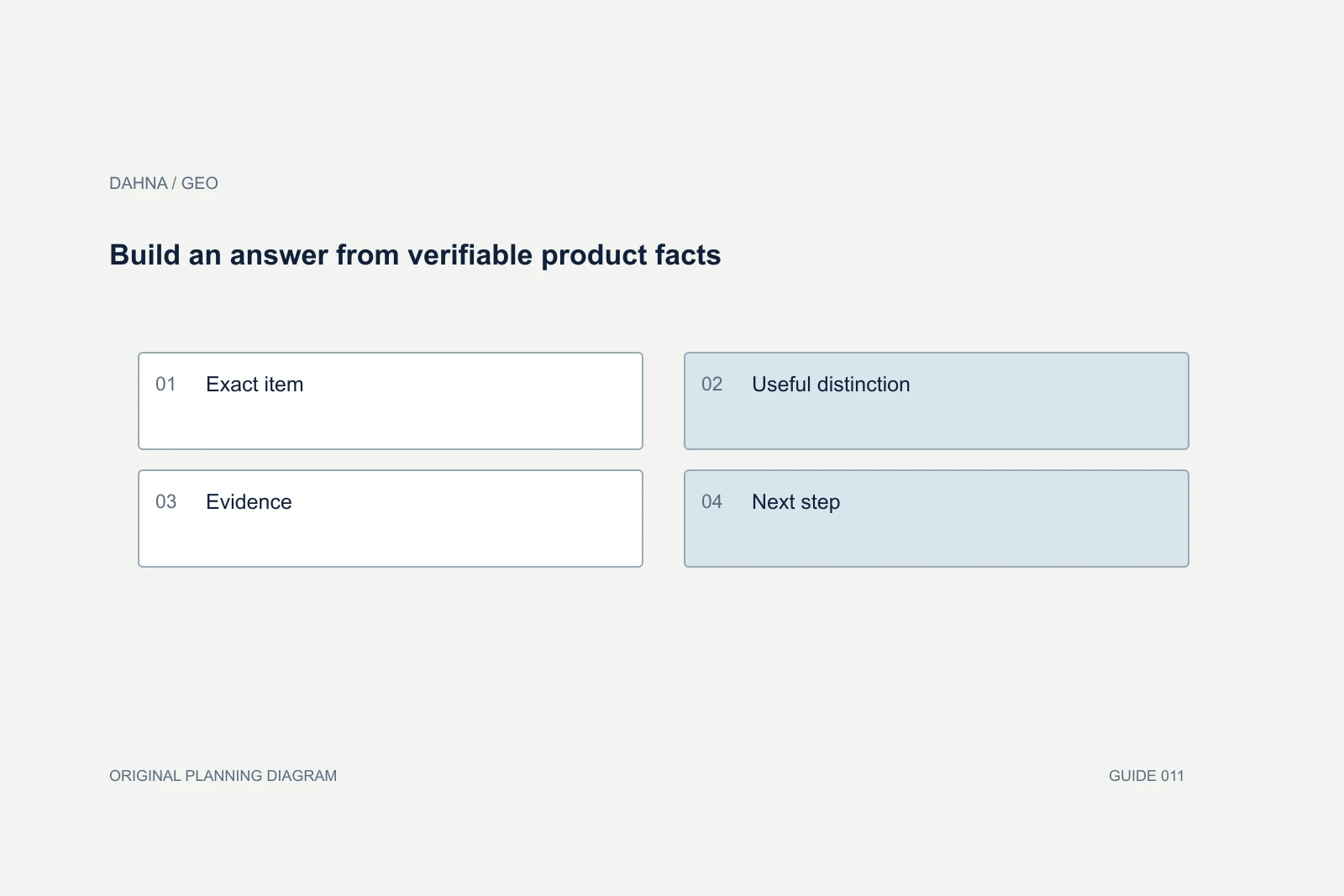Click the 03 number label
Image resolution: width=1344 pixels, height=896 pixels.
[165, 502]
